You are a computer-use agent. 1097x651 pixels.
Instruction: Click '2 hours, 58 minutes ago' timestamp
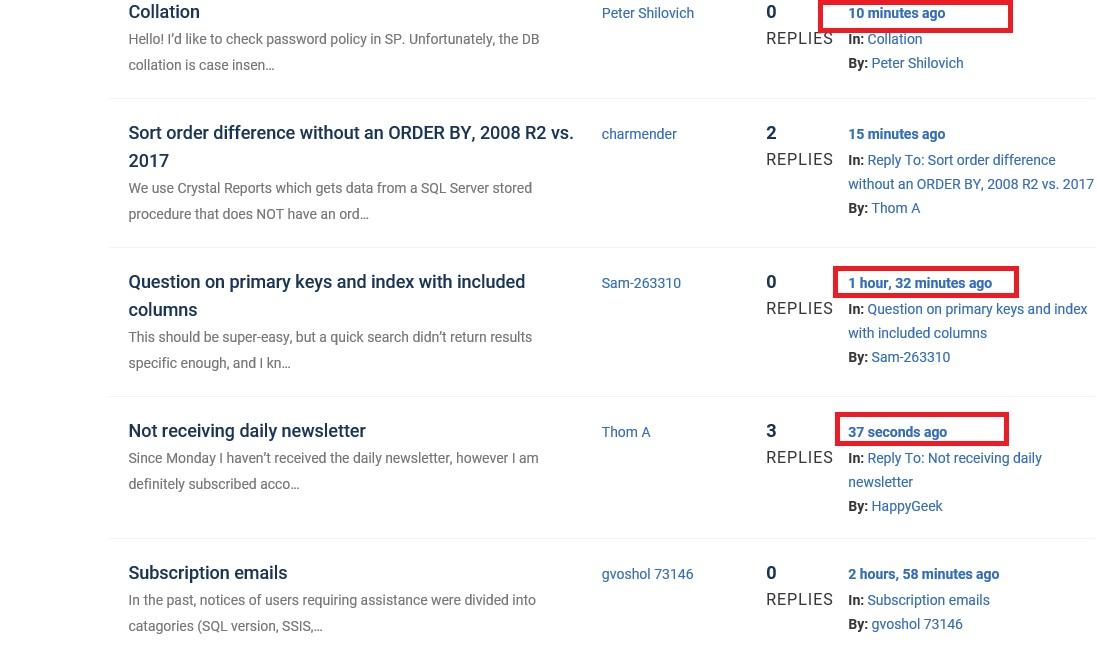point(923,574)
